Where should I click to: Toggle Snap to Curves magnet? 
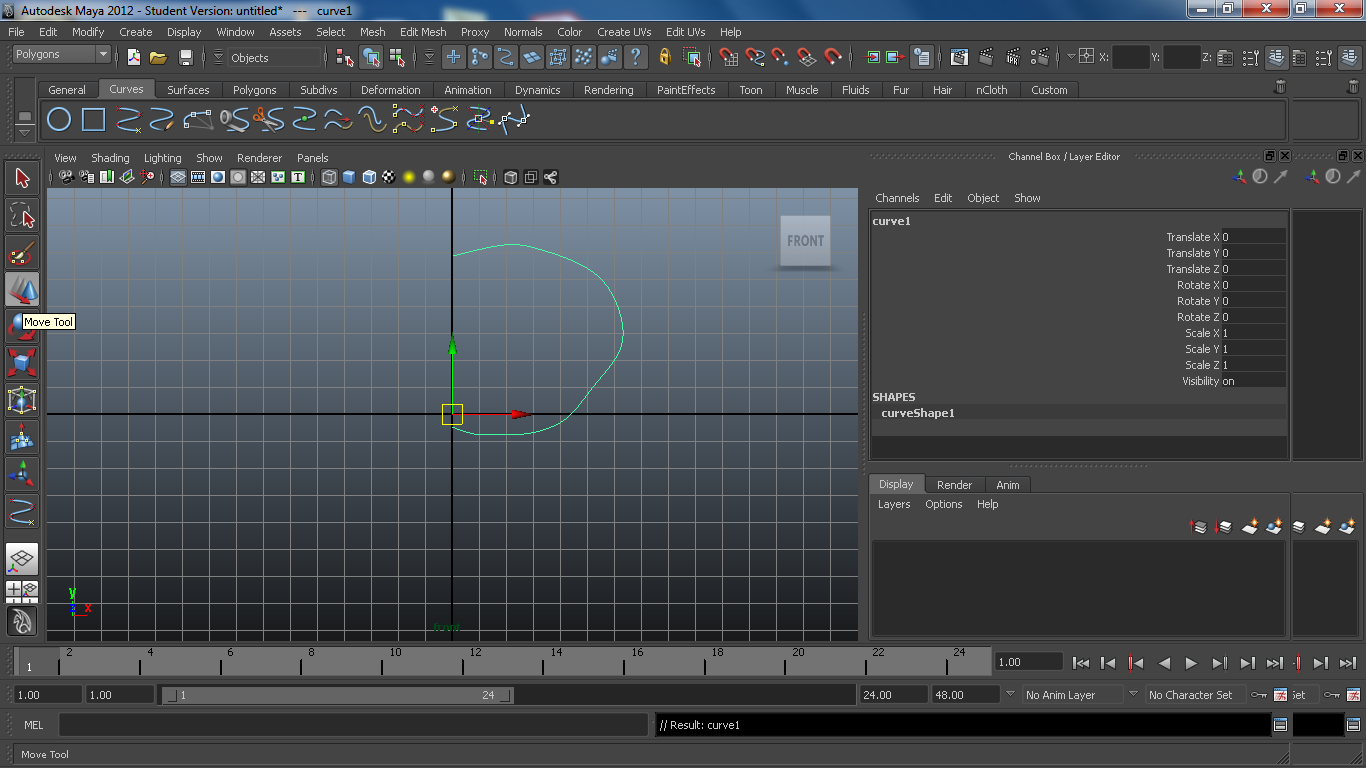pyautogui.click(x=755, y=57)
